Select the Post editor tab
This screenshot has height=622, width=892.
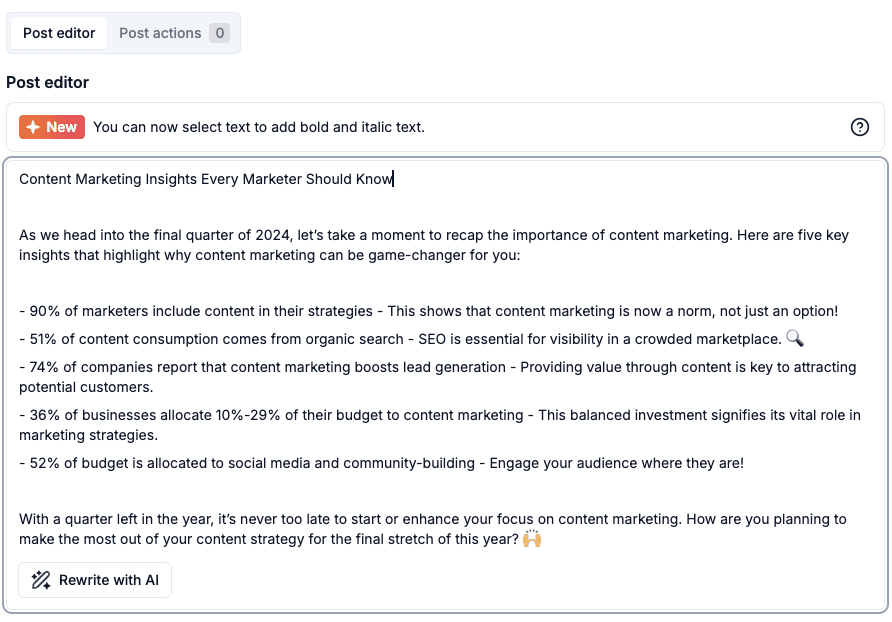tap(58, 32)
